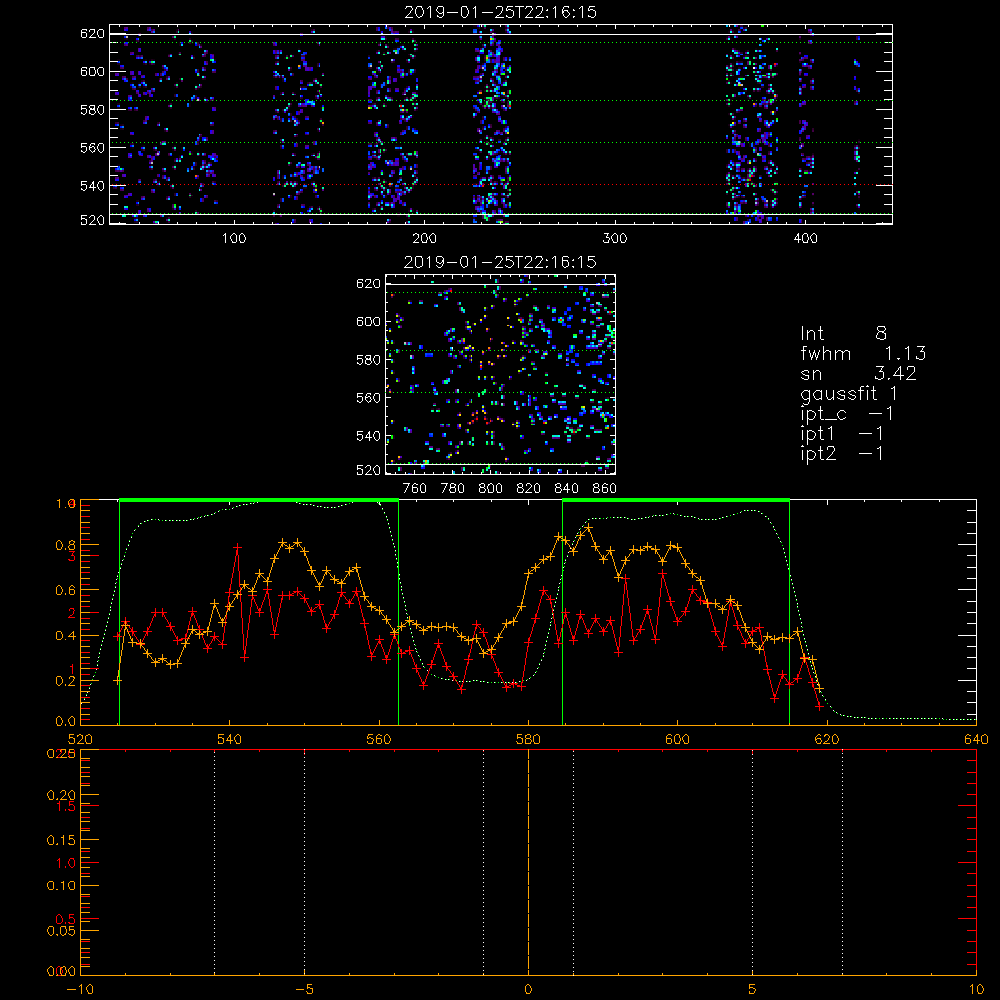Click the 580 tick label on the profile plot x-axis

528,739
